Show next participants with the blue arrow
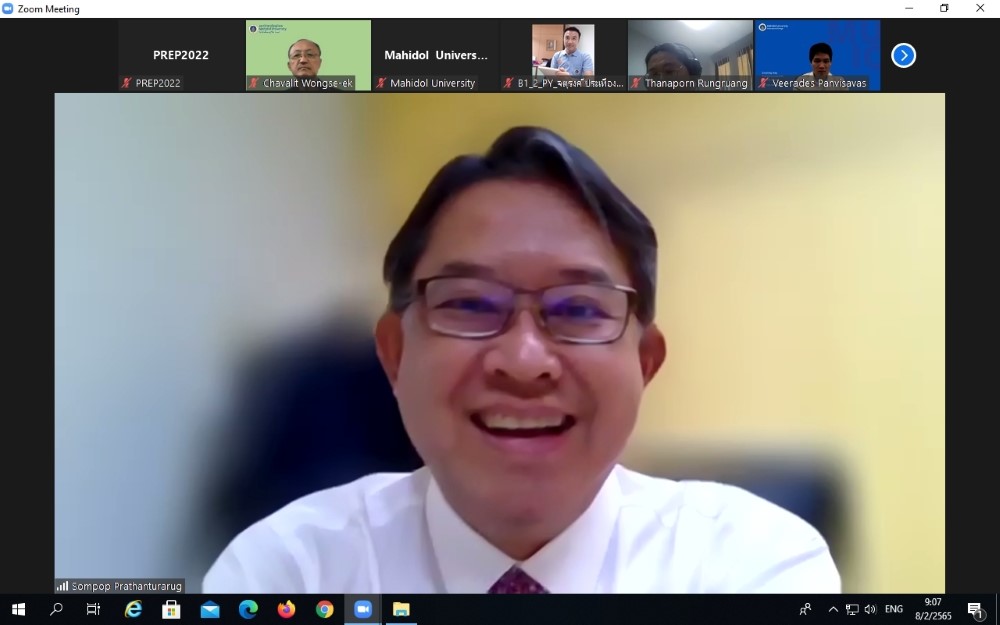This screenshot has width=1000, height=625. coord(903,56)
